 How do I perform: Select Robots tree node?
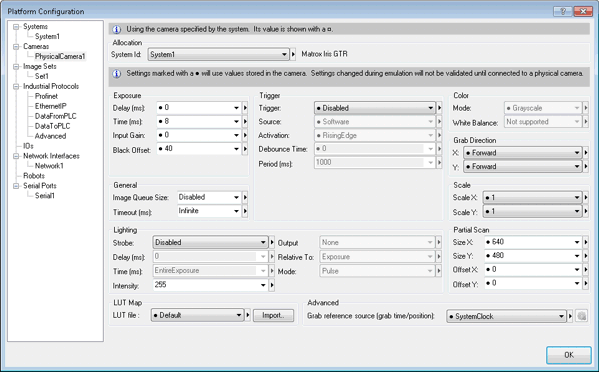[34, 176]
